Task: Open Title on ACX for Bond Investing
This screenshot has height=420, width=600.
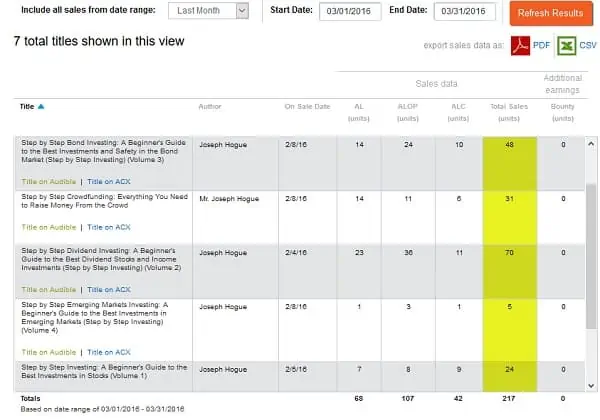Action: pos(109,181)
